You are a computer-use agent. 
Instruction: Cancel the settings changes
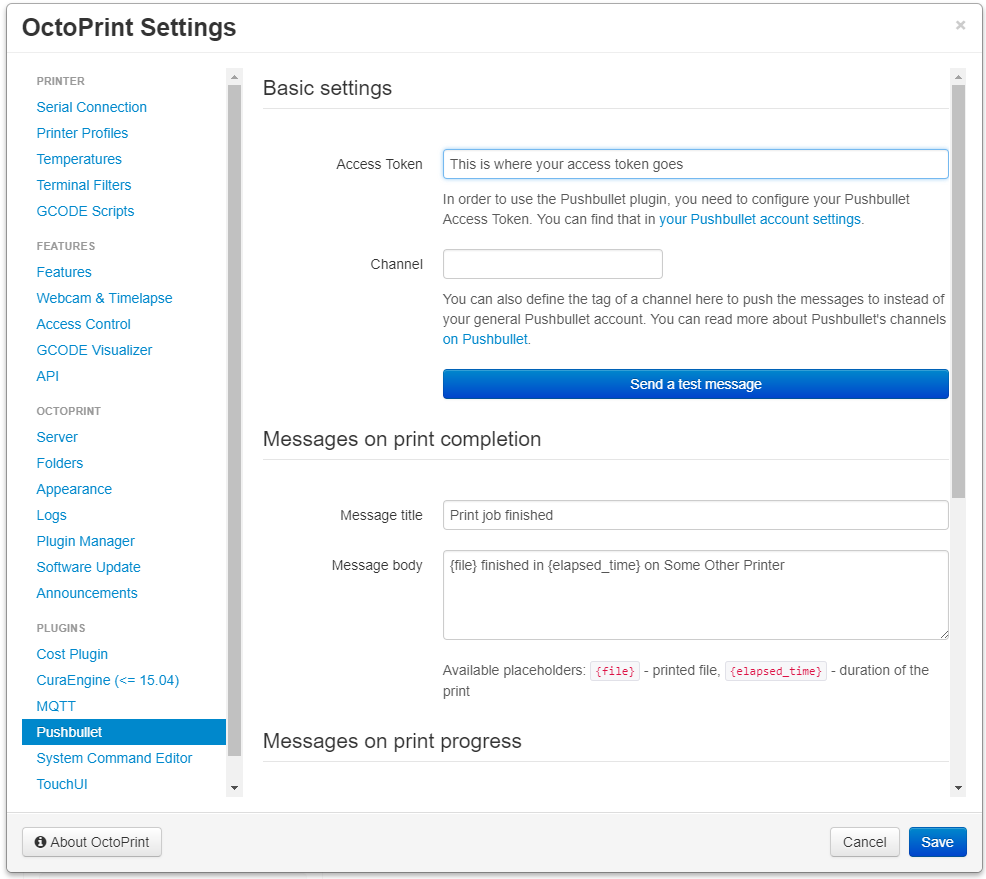coord(864,842)
